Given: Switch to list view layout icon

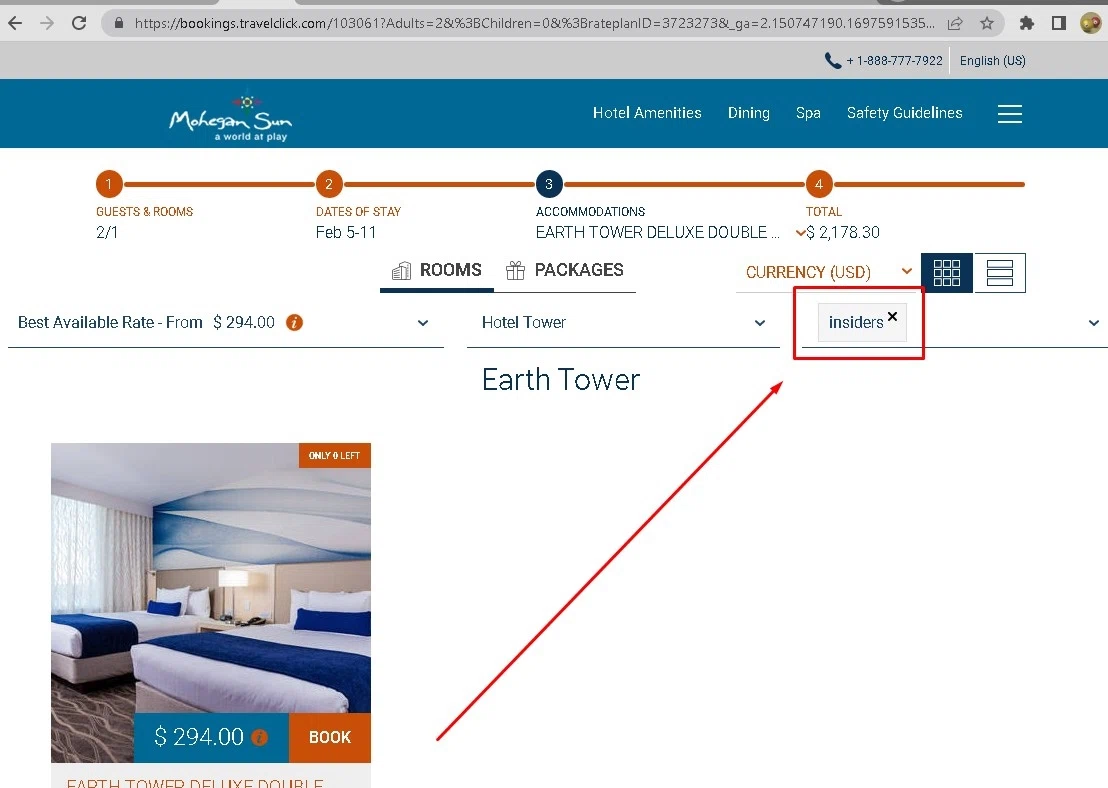Looking at the screenshot, I should pyautogui.click(x=1000, y=273).
